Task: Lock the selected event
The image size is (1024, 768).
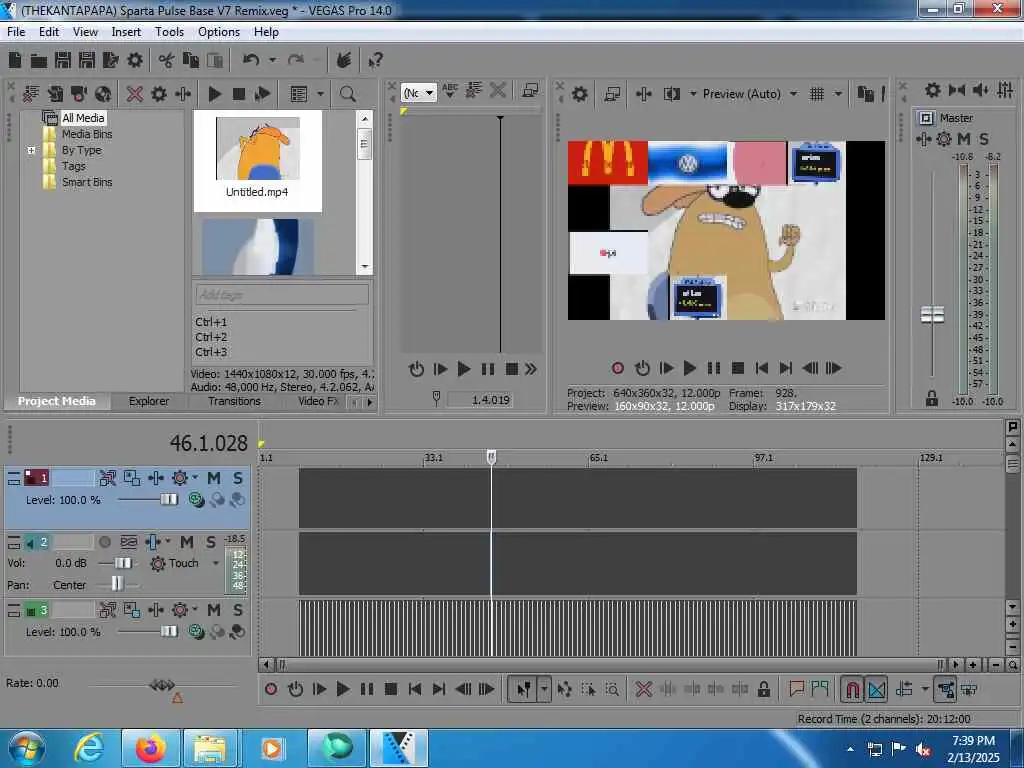Action: click(763, 689)
